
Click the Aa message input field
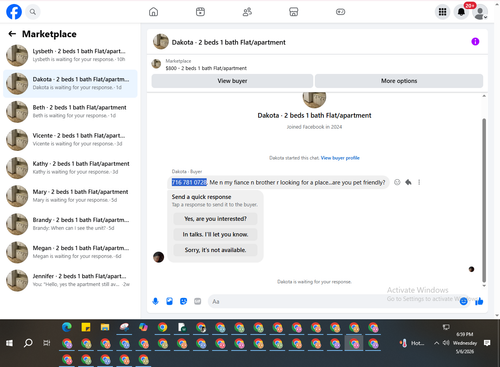click(x=333, y=302)
